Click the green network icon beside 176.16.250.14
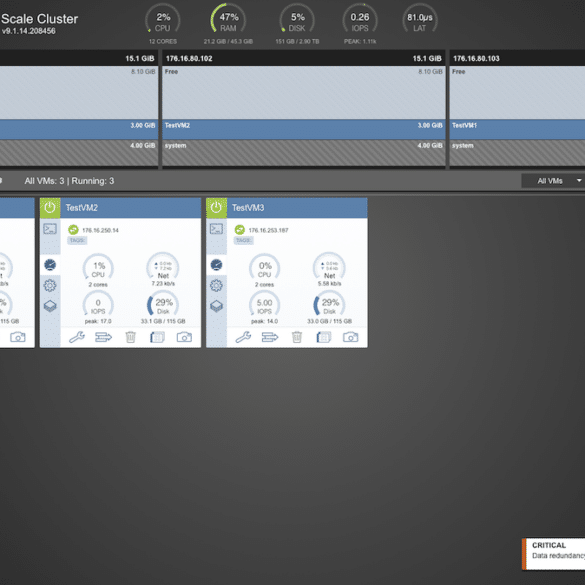Image resolution: width=585 pixels, height=585 pixels. click(73, 230)
